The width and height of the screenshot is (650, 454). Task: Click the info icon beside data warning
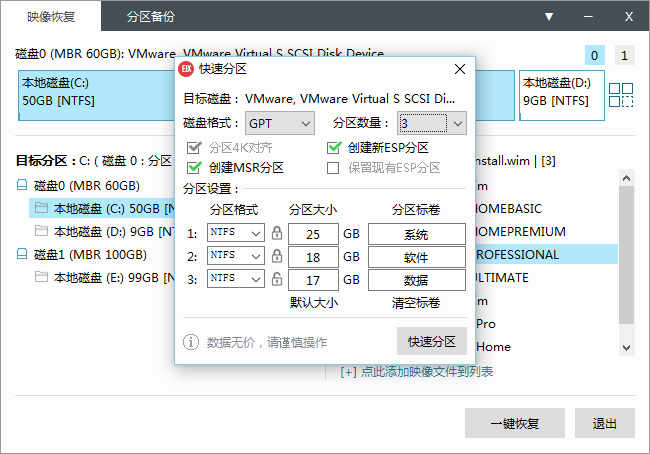(191, 342)
